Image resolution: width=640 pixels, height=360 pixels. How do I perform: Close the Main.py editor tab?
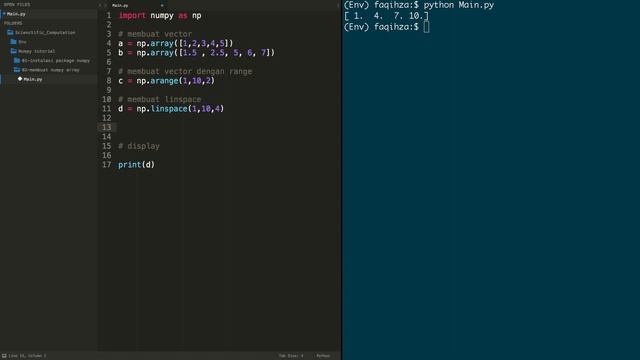coord(162,5)
